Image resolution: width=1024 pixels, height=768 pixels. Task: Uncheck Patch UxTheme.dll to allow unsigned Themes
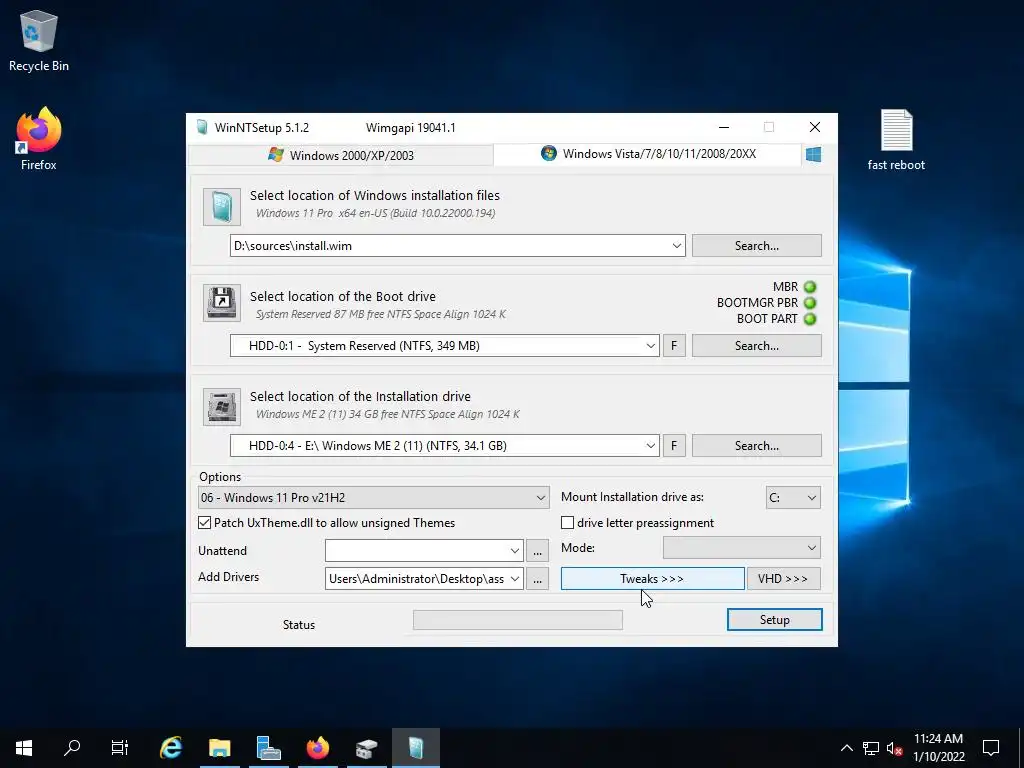click(x=204, y=523)
